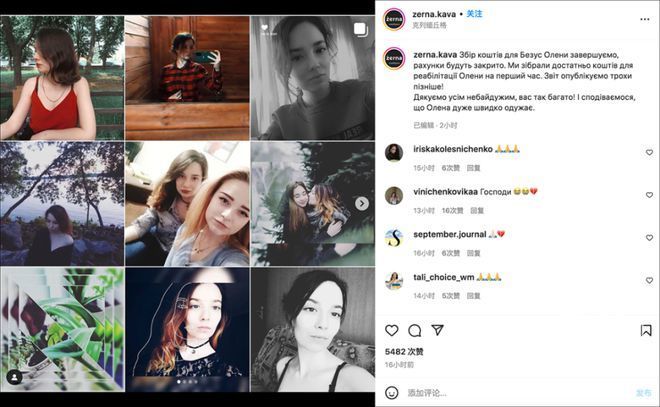The width and height of the screenshot is (660, 407).
Task: Reply to tali_choice_wm comment
Action: 474,296
